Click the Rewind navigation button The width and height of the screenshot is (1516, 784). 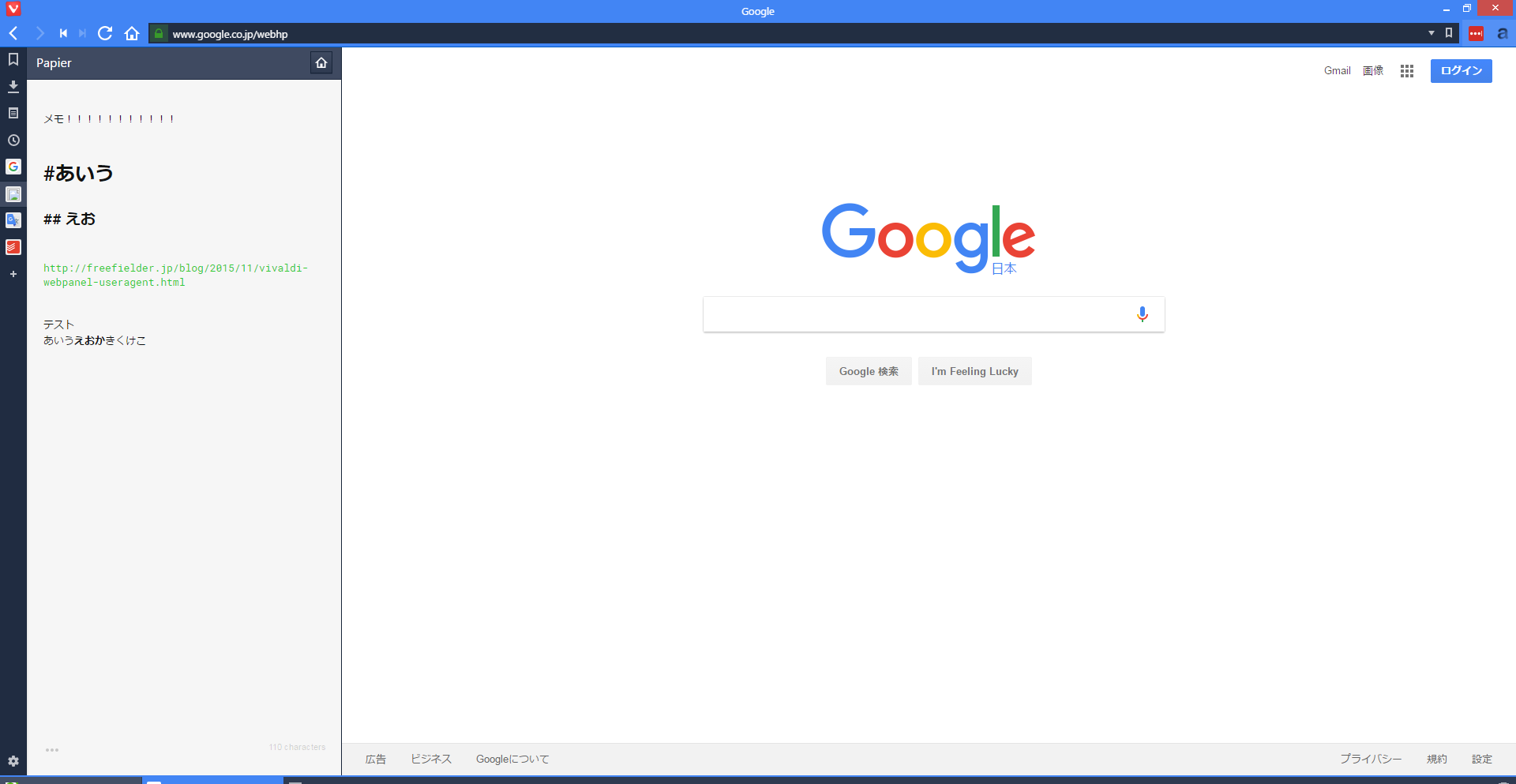[x=63, y=33]
